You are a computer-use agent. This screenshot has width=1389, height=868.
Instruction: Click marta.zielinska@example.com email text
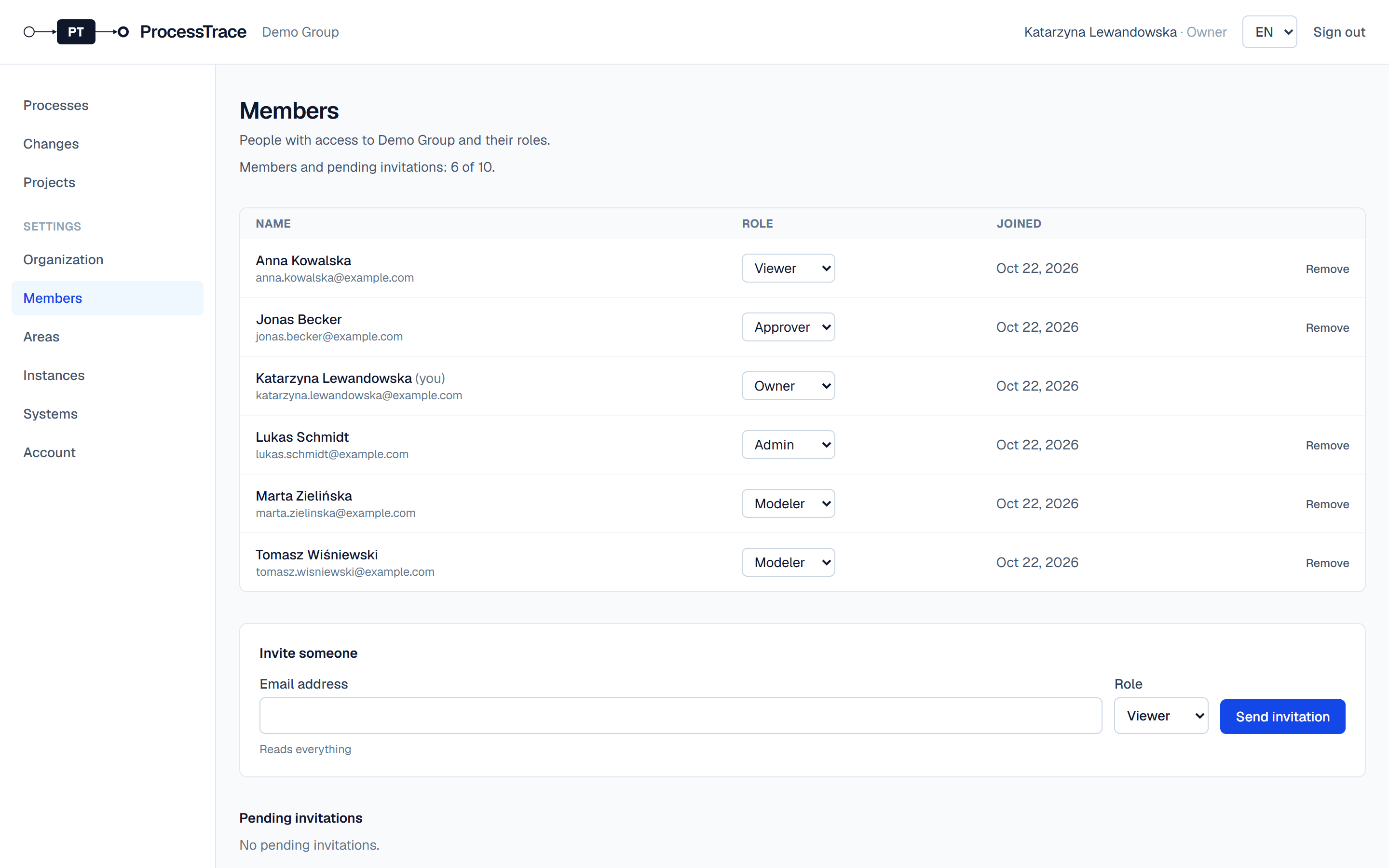pyautogui.click(x=335, y=513)
